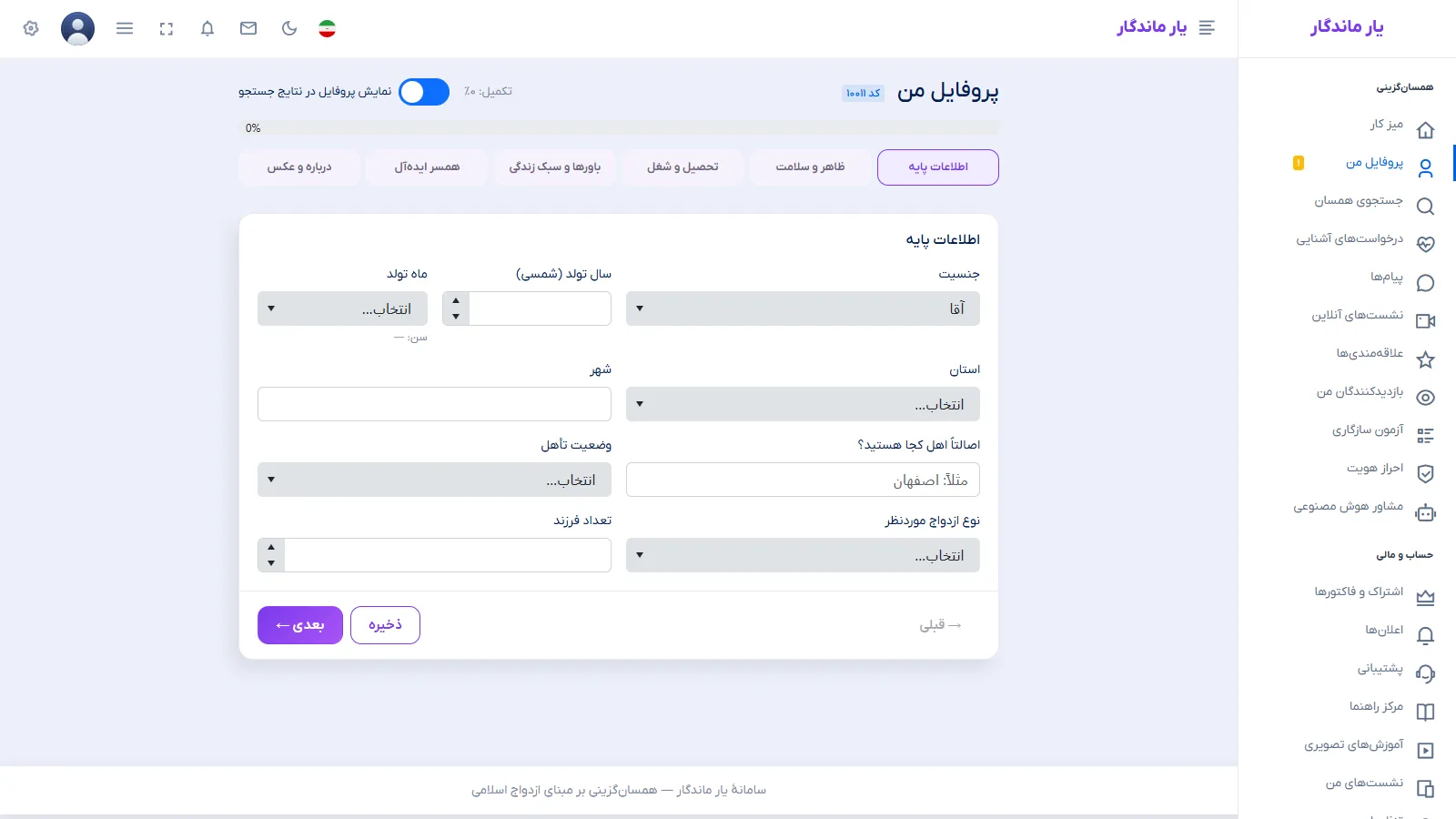Open the وضعیت تأهل dropdown

click(x=434, y=480)
